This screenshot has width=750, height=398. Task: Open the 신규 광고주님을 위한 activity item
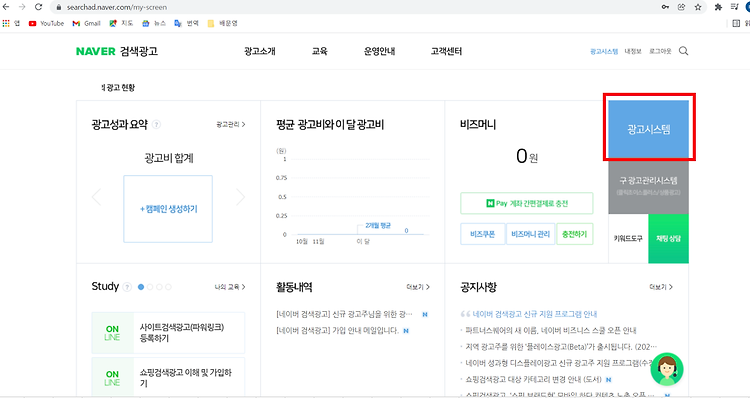pyautogui.click(x=344, y=314)
